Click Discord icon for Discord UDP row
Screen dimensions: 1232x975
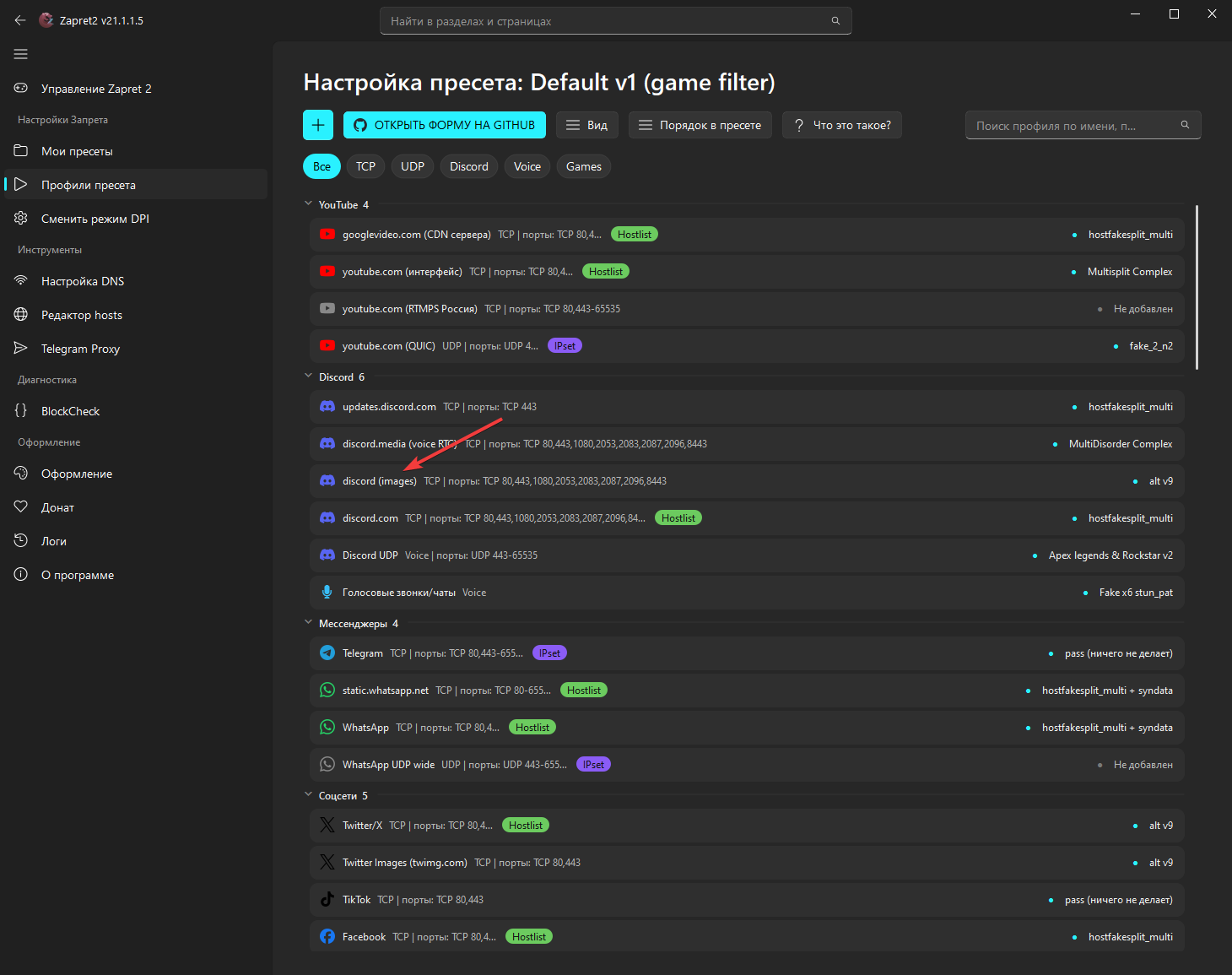[327, 555]
